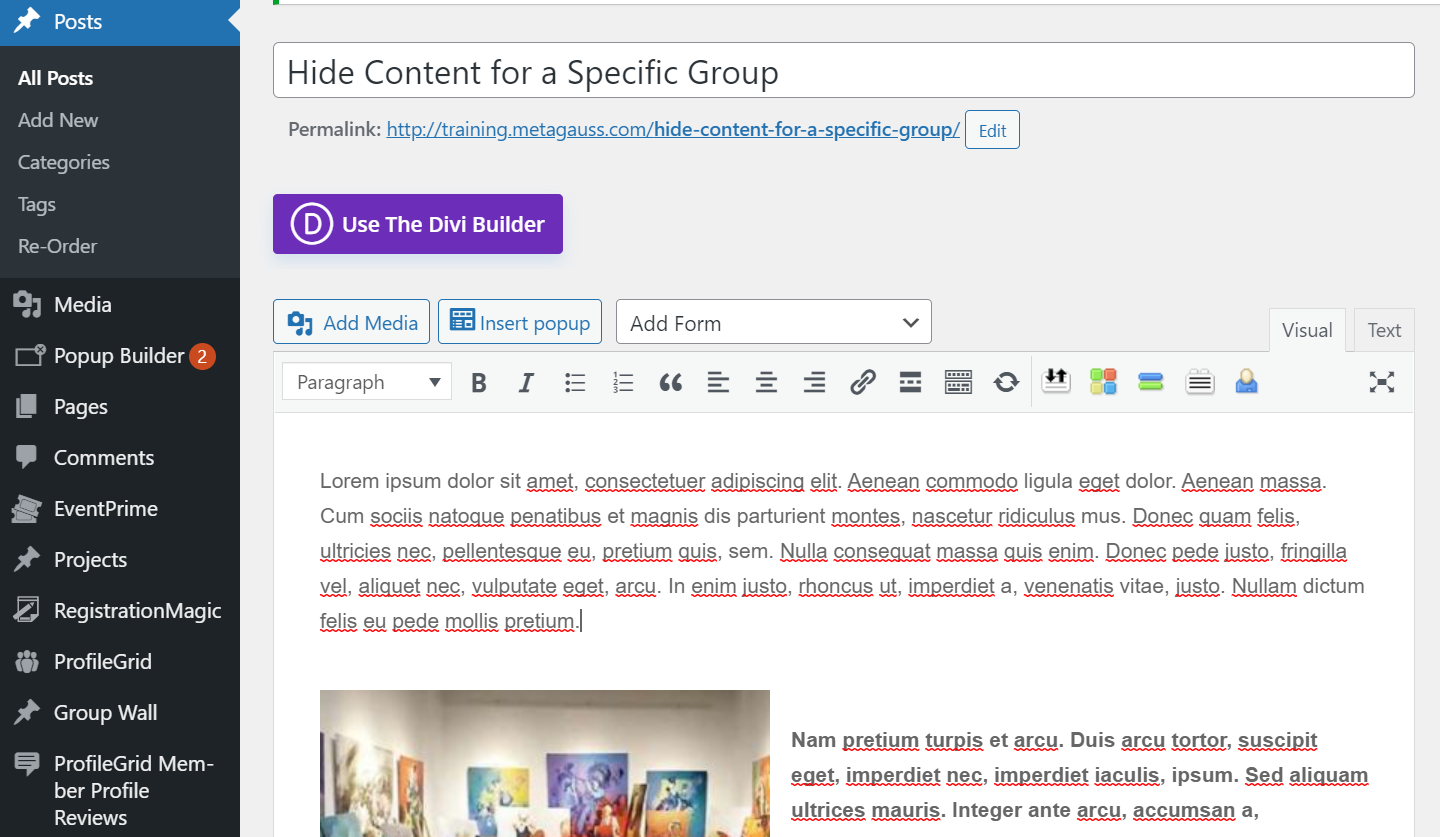Toggle the editor toolbar with the keyboard icon
Image resolution: width=1440 pixels, height=837 pixels.
point(958,382)
